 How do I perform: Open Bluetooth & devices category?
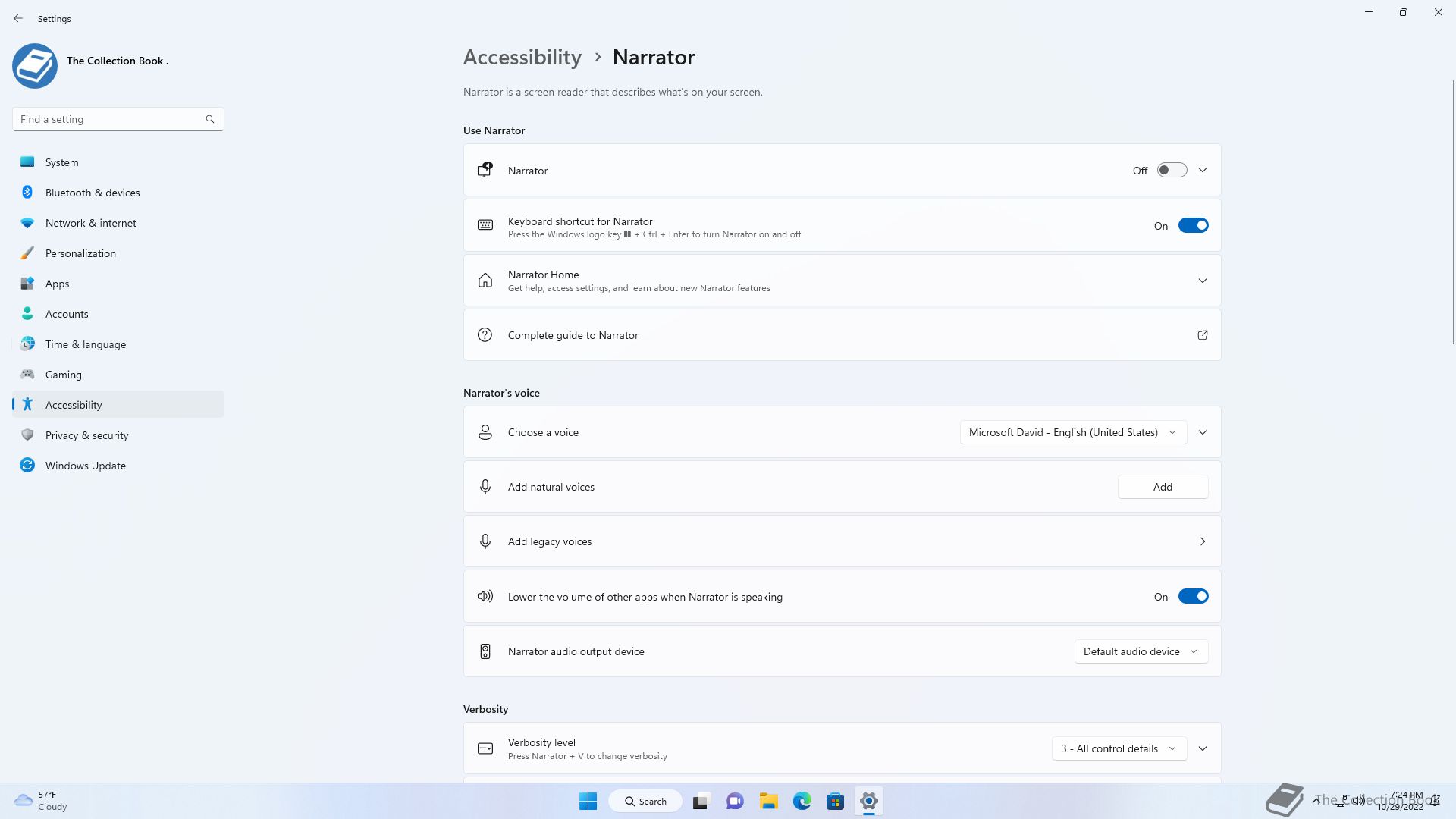pos(118,193)
